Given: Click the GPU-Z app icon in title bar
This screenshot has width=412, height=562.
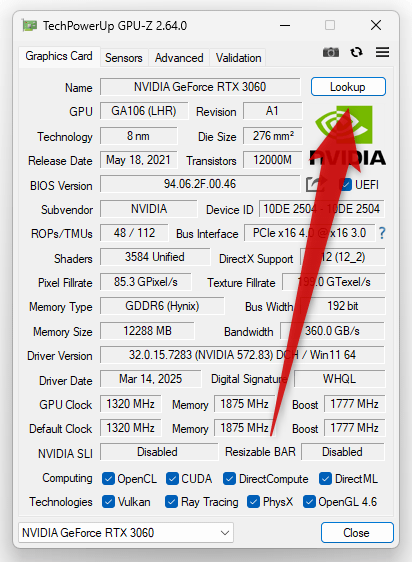Looking at the screenshot, I should (x=30, y=25).
